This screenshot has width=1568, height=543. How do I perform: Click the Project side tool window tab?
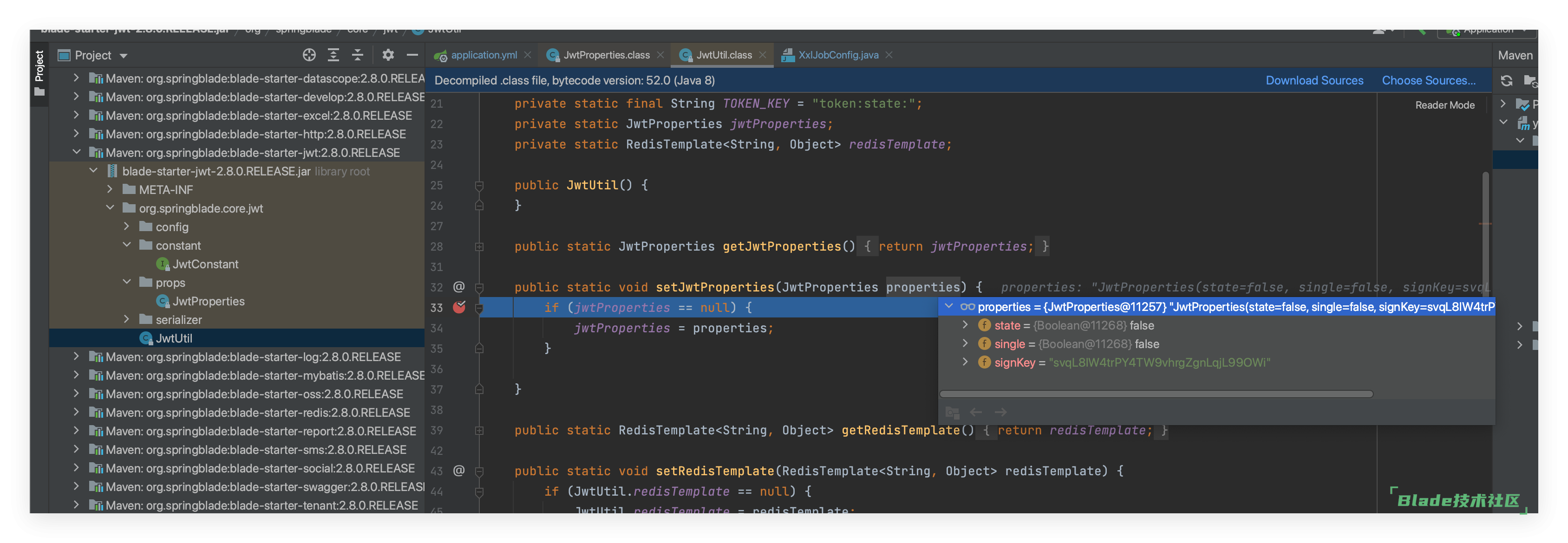pyautogui.click(x=39, y=73)
